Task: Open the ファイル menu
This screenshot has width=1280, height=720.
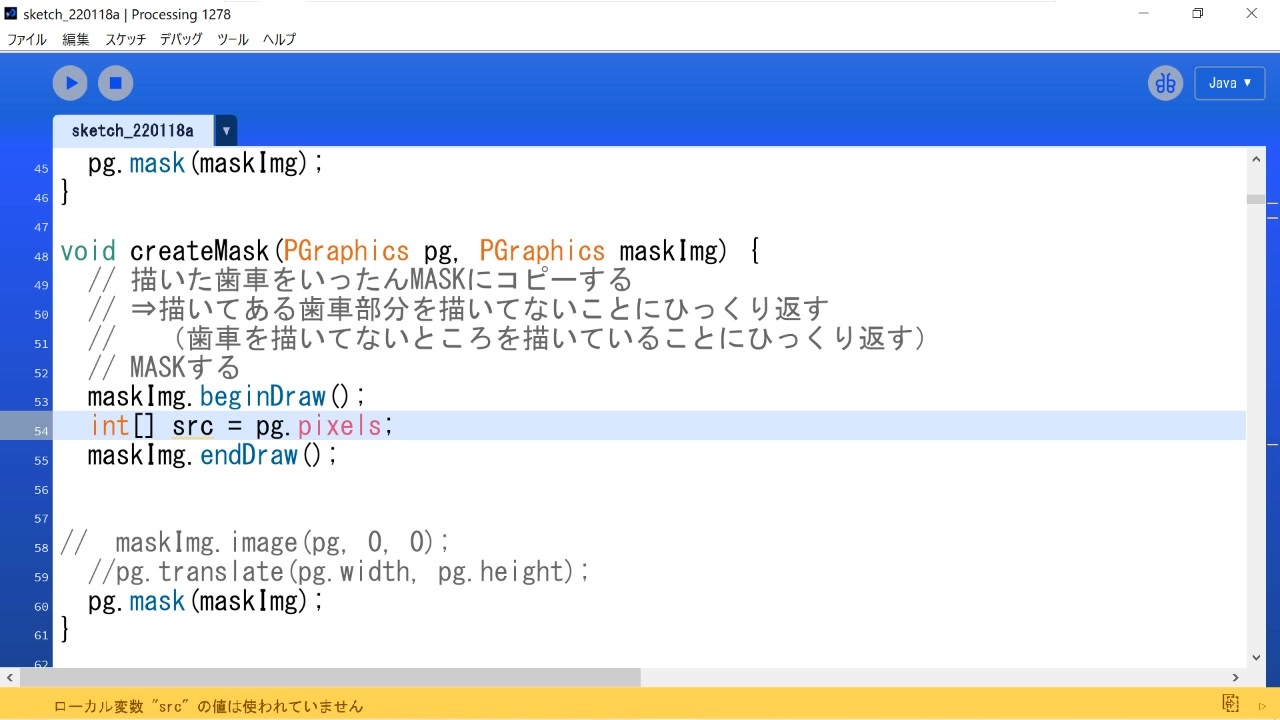Action: pos(26,39)
